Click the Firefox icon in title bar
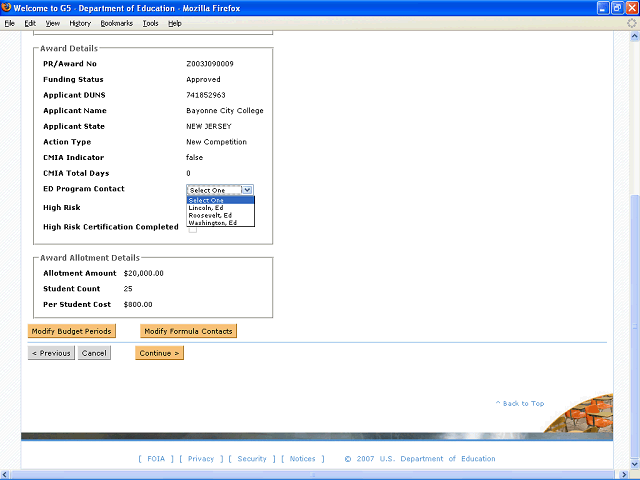 [x=6, y=8]
